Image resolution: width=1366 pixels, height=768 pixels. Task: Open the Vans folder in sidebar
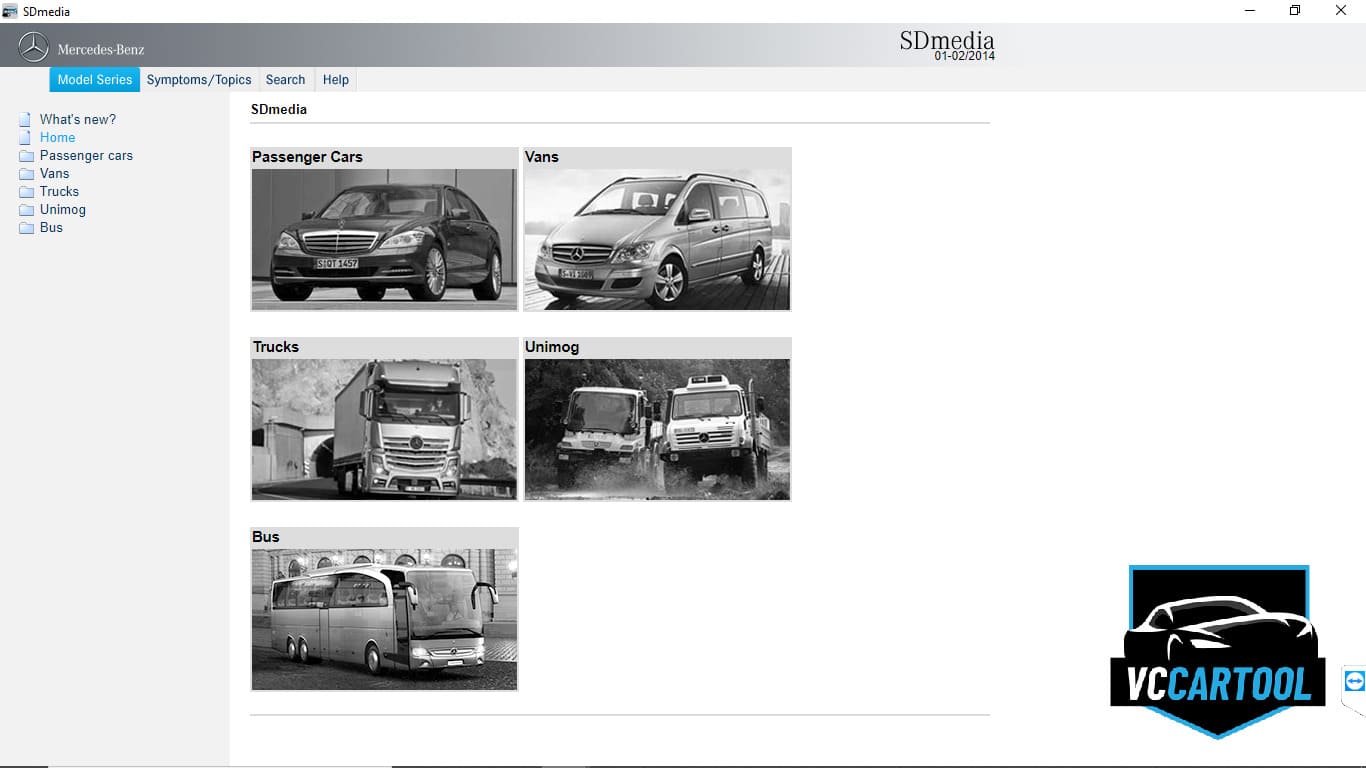pos(54,173)
